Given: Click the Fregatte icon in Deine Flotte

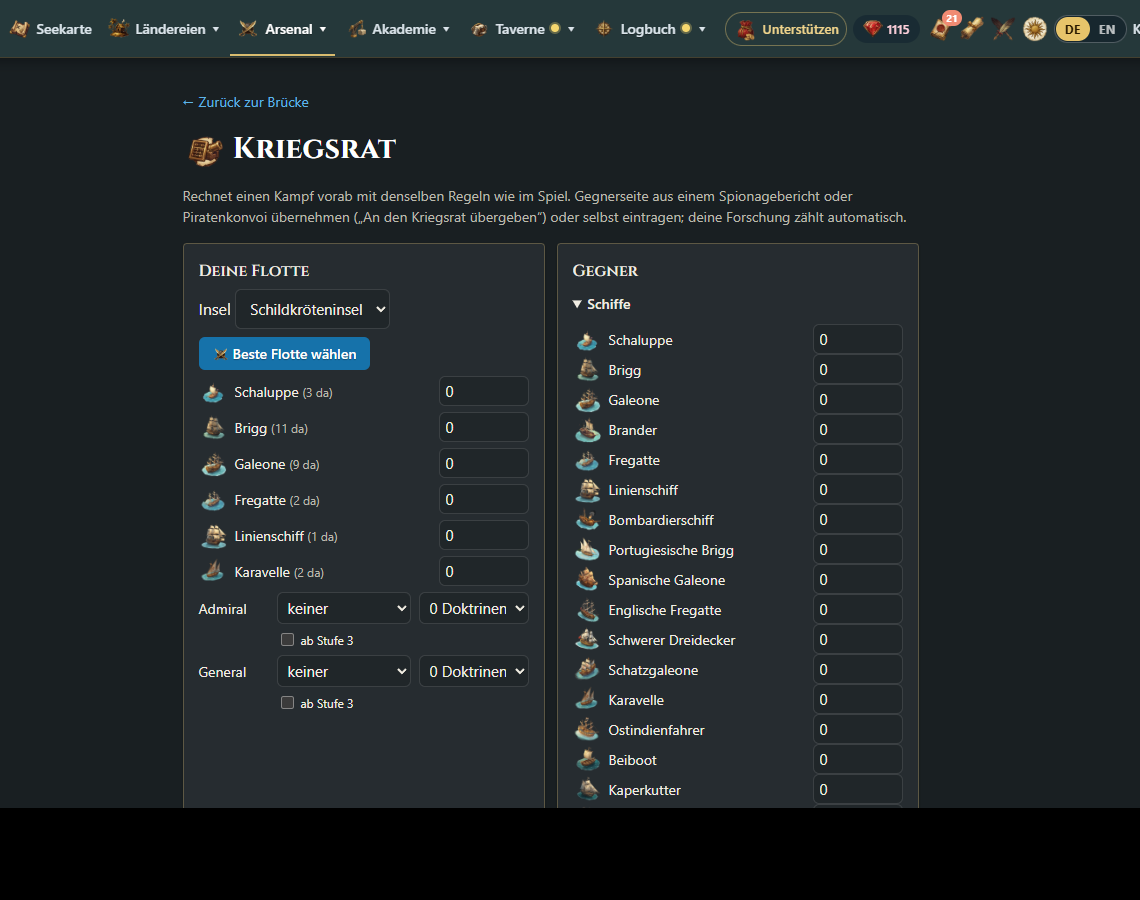Looking at the screenshot, I should pyautogui.click(x=213, y=500).
